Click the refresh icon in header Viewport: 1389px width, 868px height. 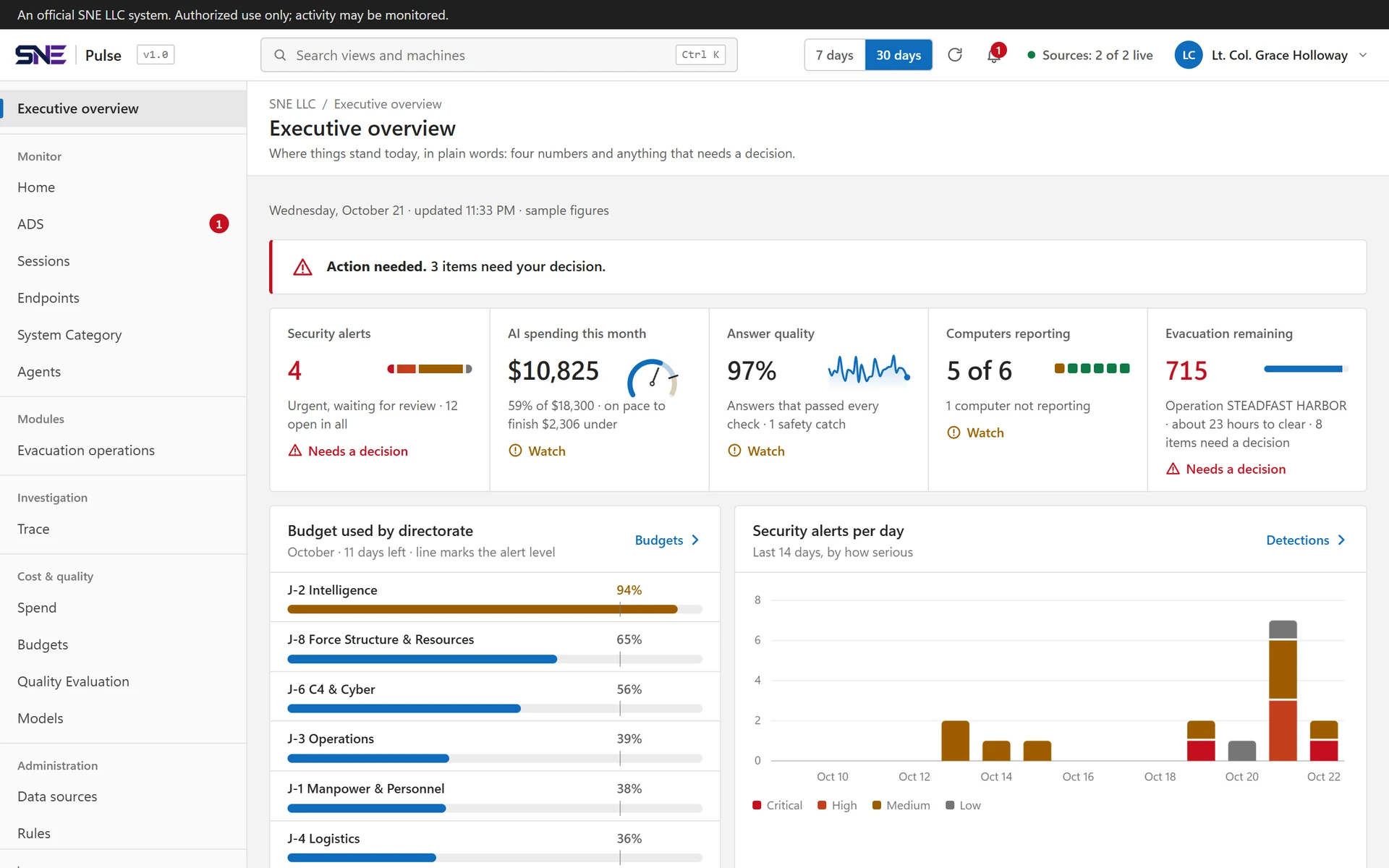pos(955,55)
